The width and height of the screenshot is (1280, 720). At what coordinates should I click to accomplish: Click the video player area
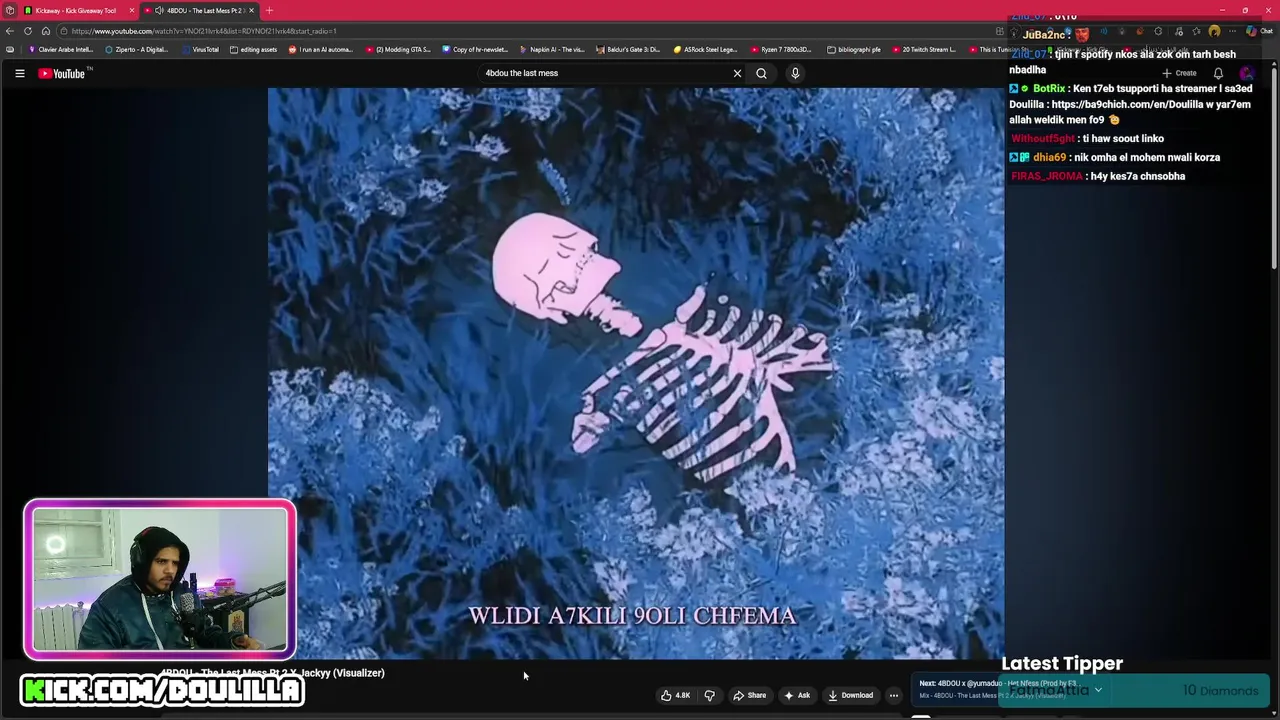click(636, 373)
